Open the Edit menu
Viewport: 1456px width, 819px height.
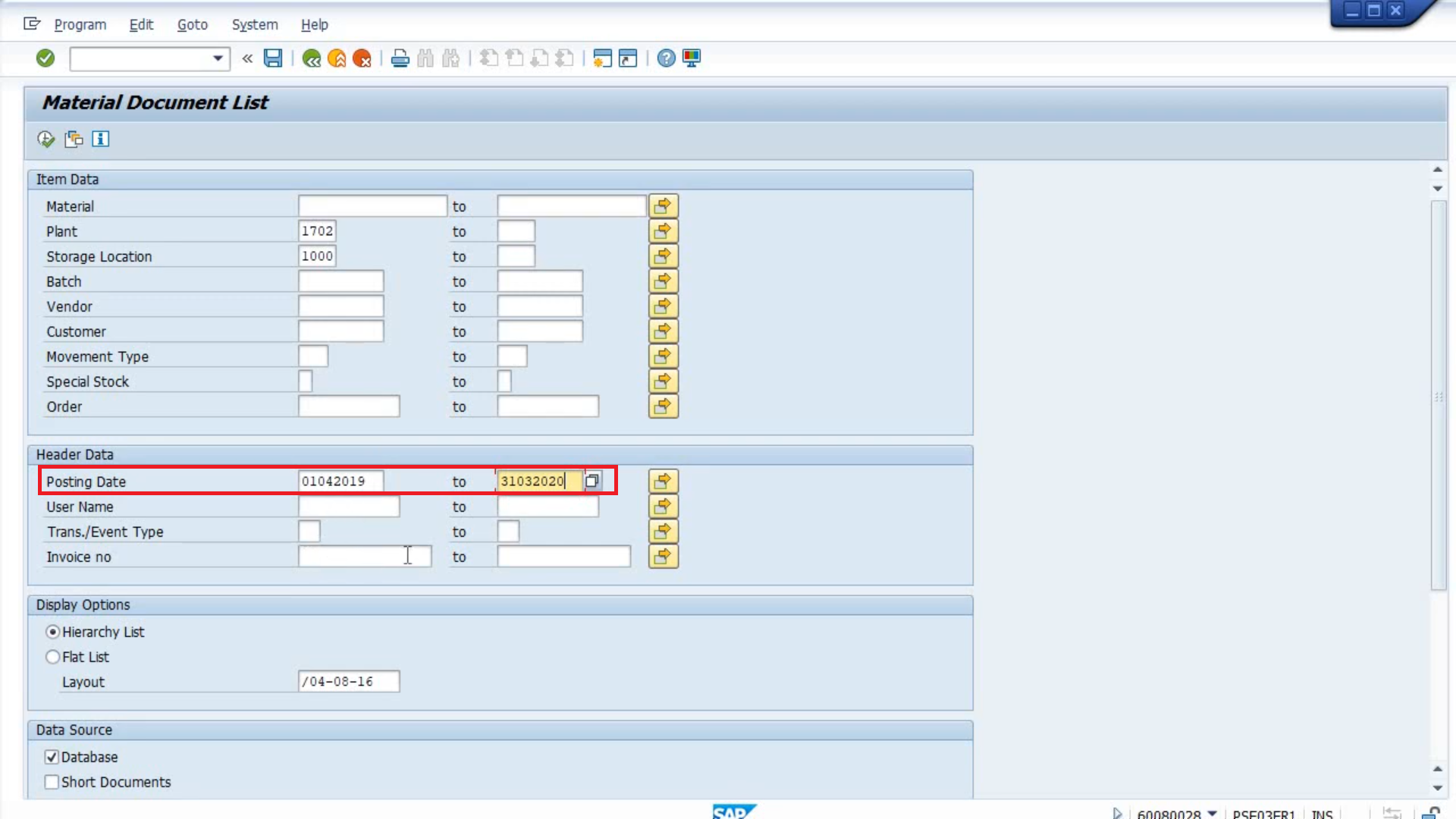tap(140, 24)
